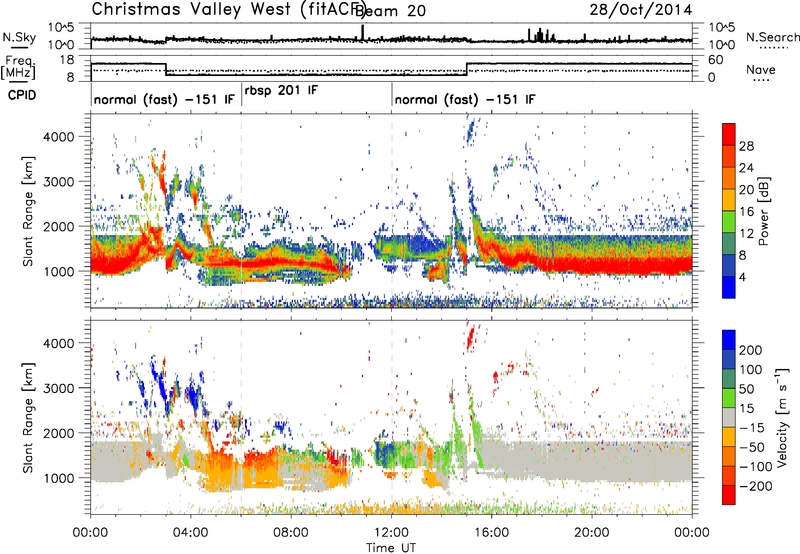Click the red top segment of Power colorbar

pyautogui.click(x=729, y=133)
